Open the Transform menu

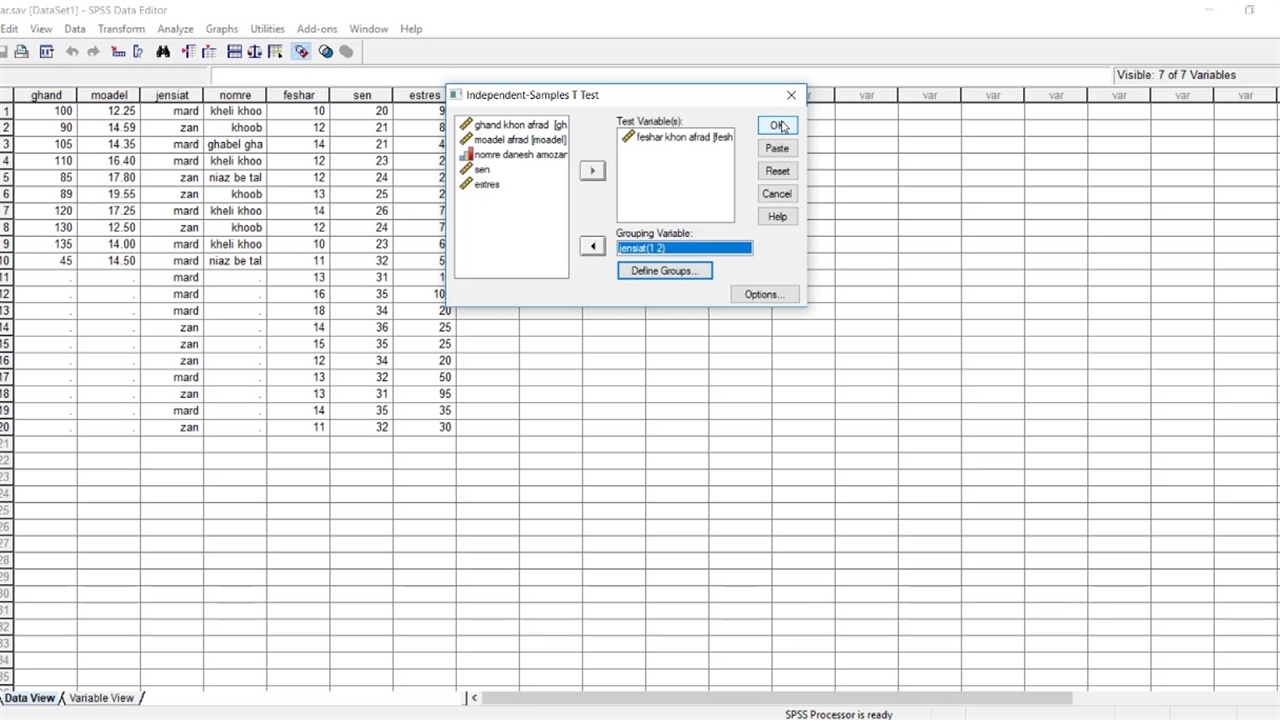121,29
